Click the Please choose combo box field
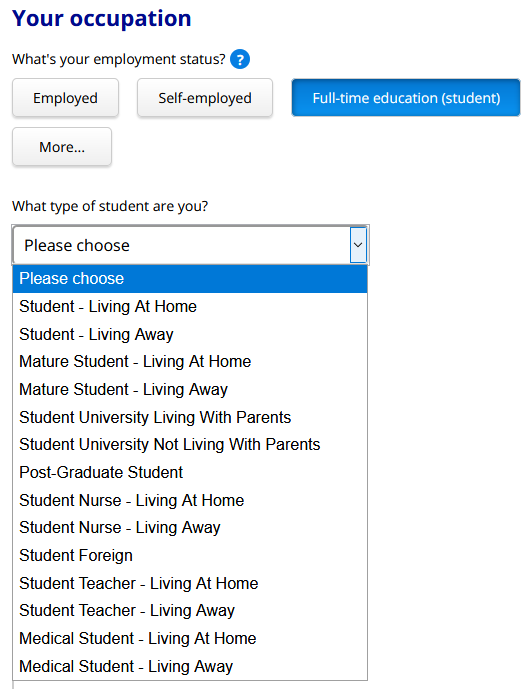This screenshot has height=689, width=530. click(x=190, y=245)
